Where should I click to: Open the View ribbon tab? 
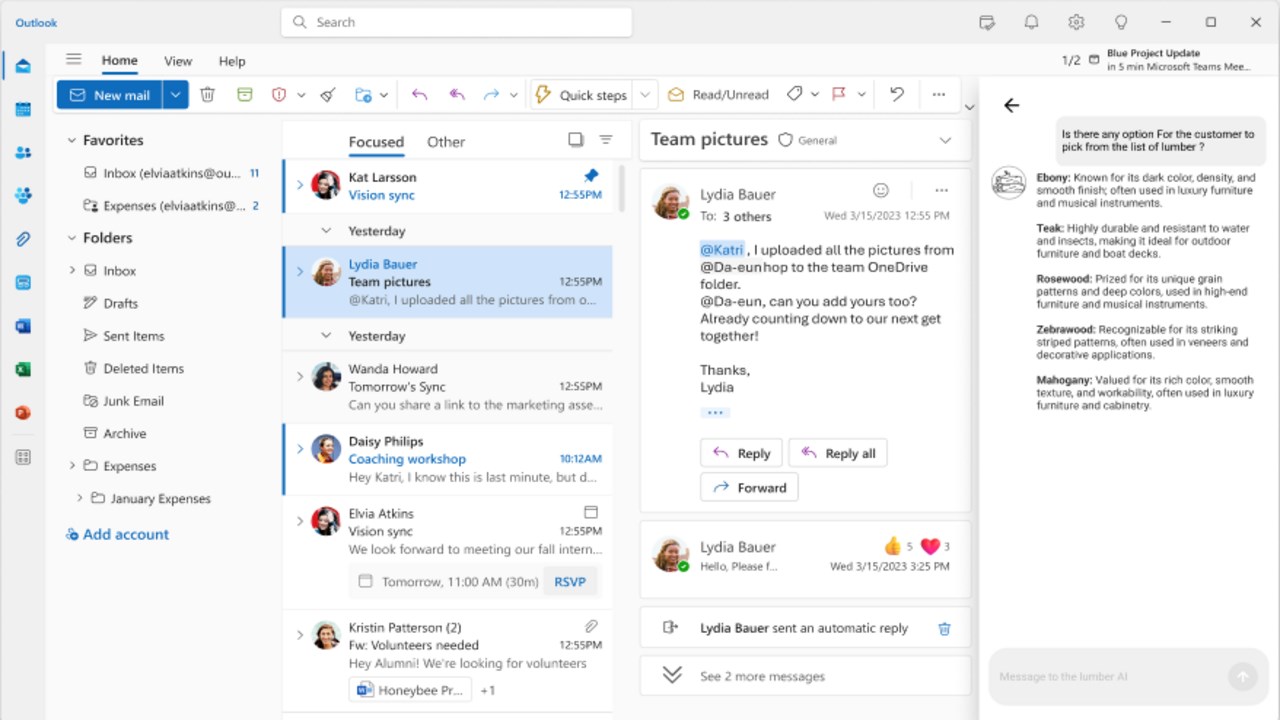coord(178,61)
